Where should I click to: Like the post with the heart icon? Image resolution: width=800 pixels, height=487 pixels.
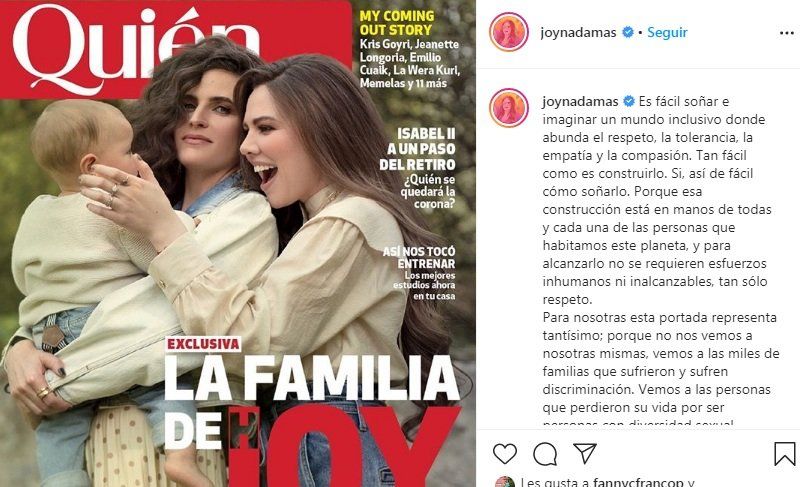tap(505, 453)
